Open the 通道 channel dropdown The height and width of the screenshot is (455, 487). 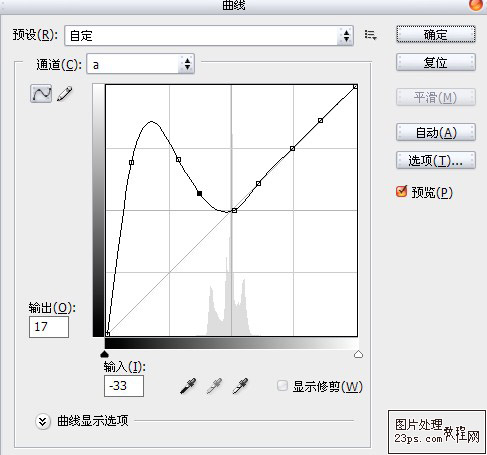[140, 64]
